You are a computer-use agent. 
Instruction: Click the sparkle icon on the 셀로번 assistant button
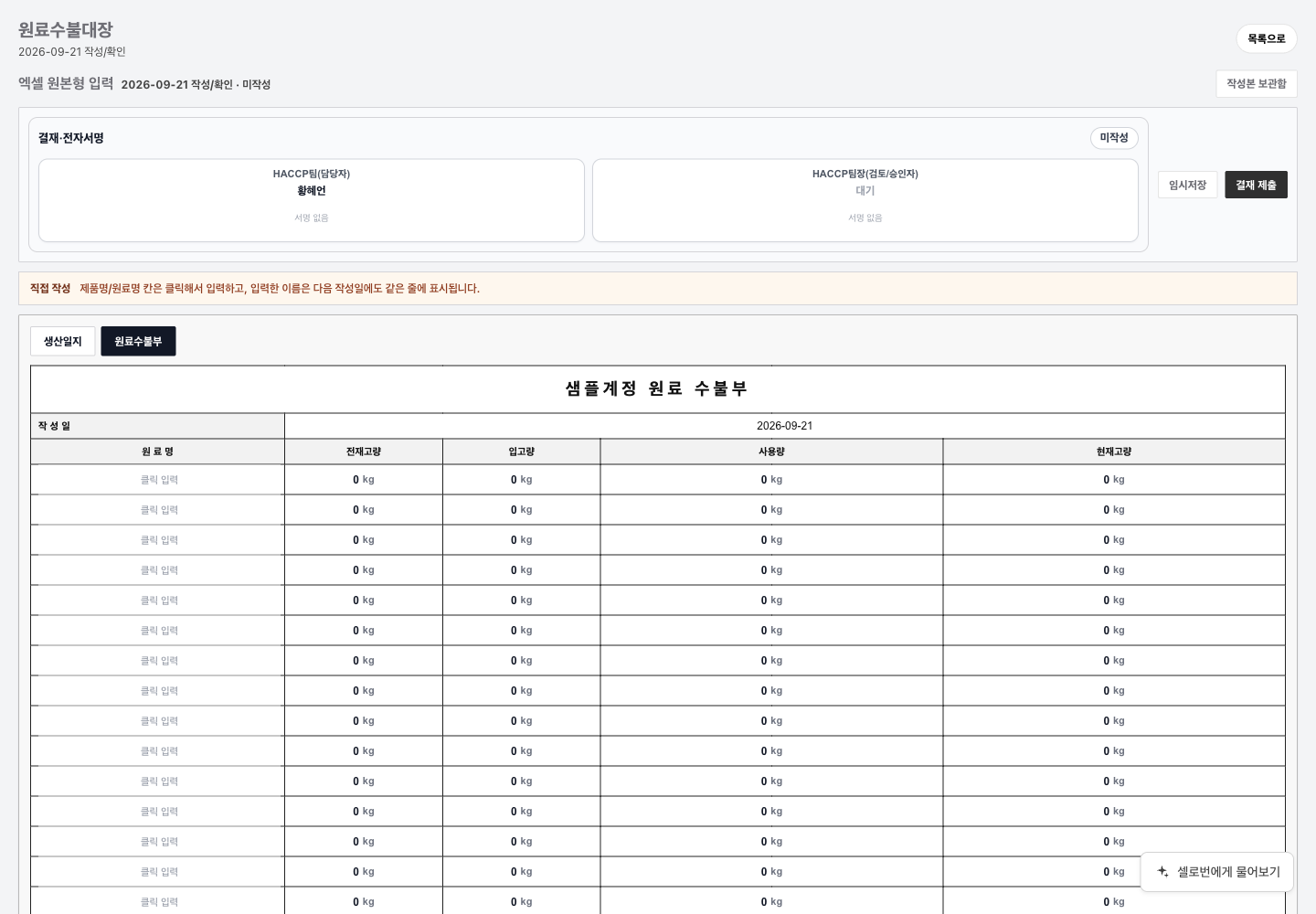1162,872
